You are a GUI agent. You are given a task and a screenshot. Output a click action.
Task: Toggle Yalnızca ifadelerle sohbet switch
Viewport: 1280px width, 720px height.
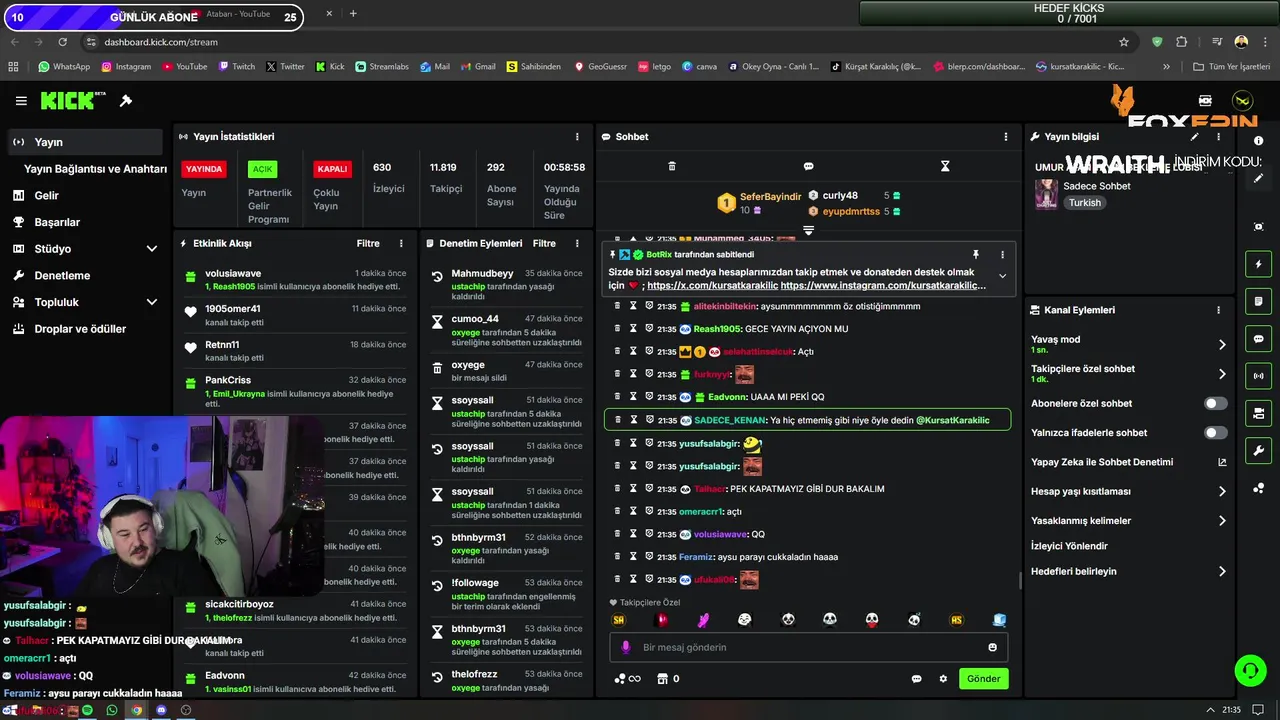[x=1215, y=433]
